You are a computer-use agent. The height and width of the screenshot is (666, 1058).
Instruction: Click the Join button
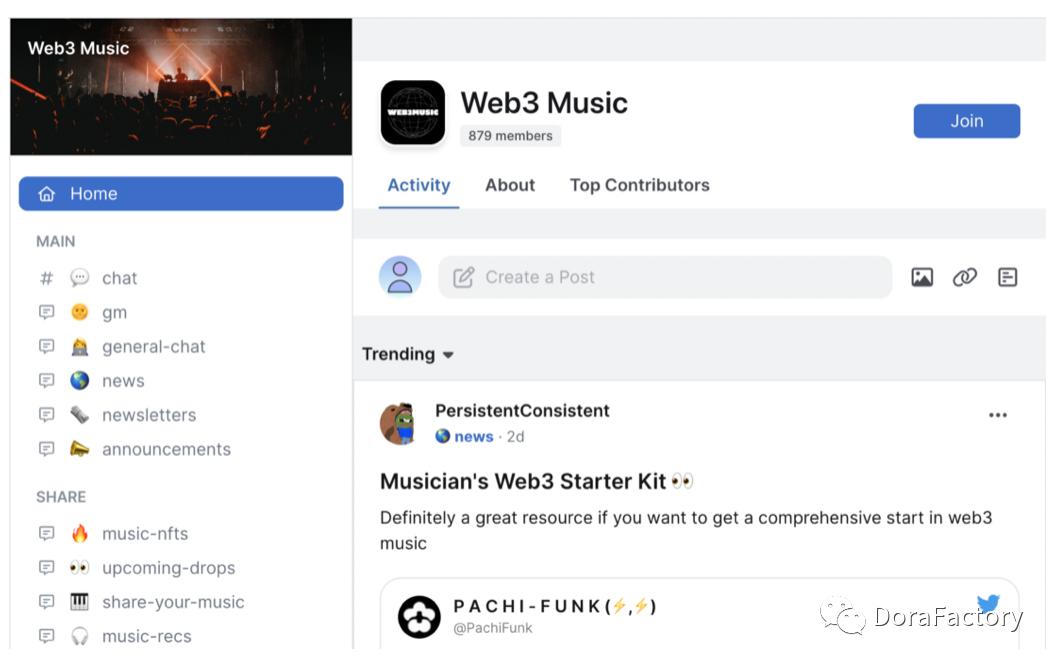(966, 120)
